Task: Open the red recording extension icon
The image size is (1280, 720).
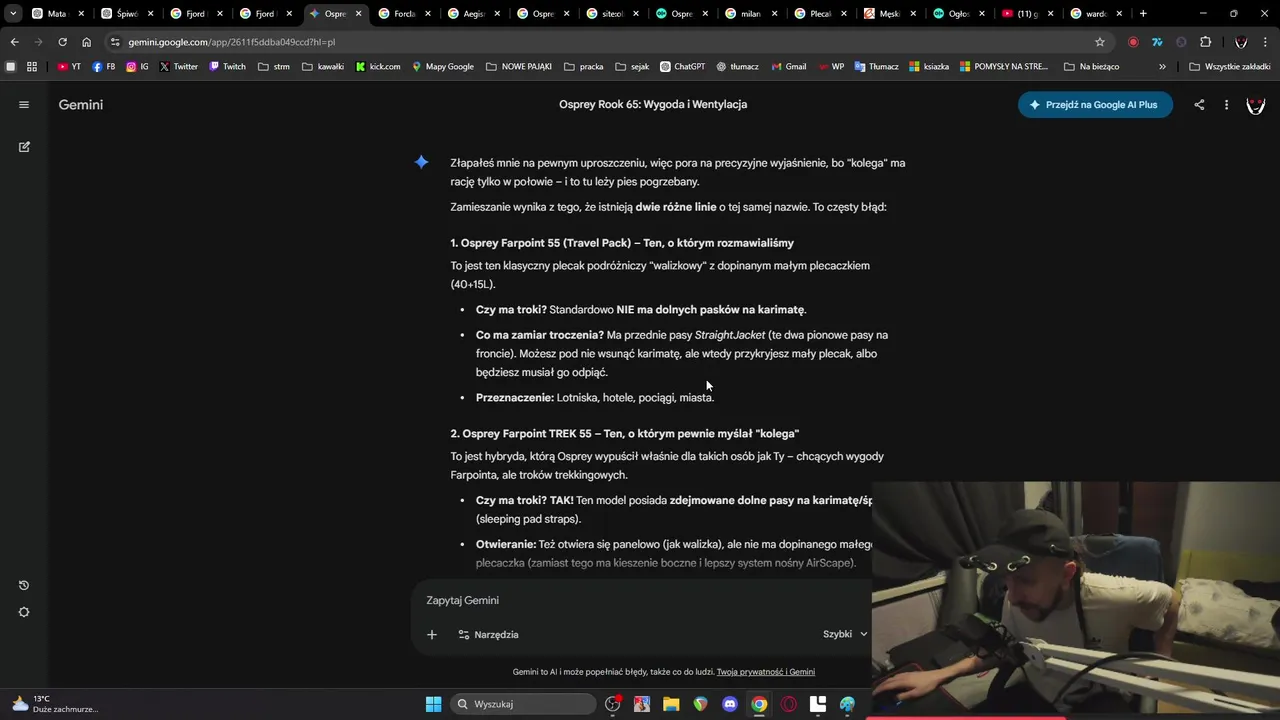Action: click(x=1133, y=42)
